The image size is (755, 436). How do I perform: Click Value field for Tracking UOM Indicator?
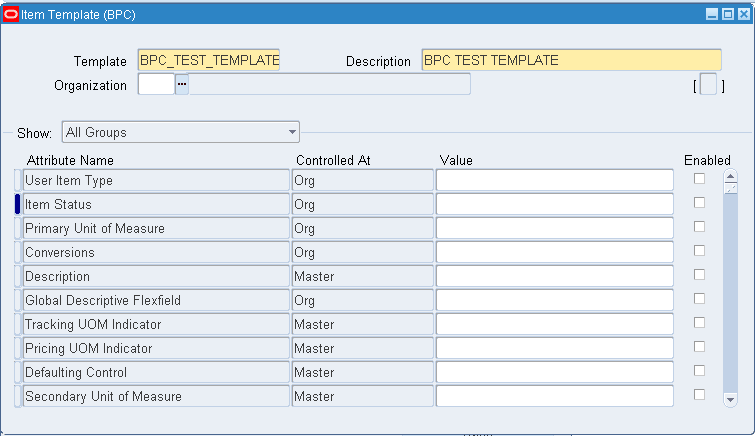(x=554, y=324)
